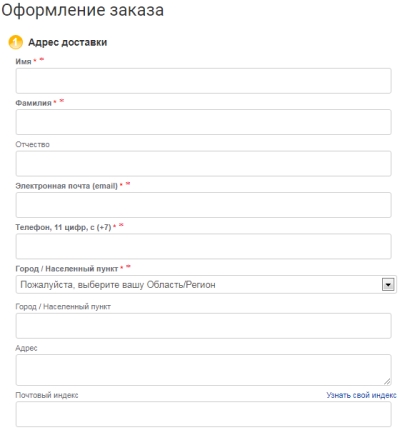
Task: Click the 'Электронная почта (email)' label
Action: 67,186
